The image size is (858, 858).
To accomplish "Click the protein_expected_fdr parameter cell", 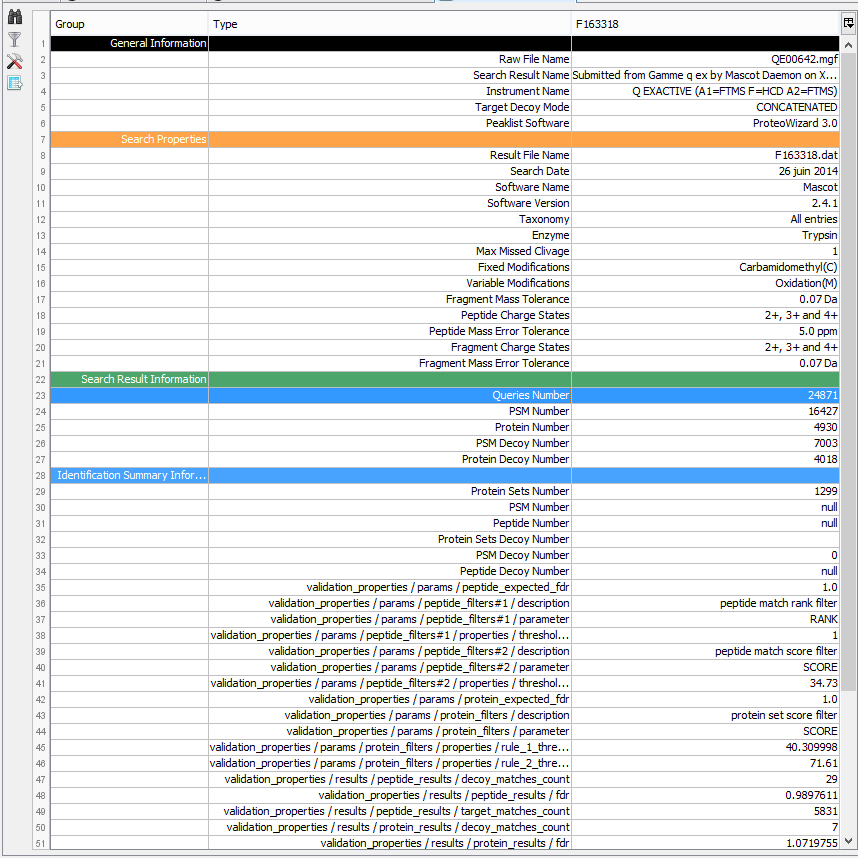I will pos(390,699).
